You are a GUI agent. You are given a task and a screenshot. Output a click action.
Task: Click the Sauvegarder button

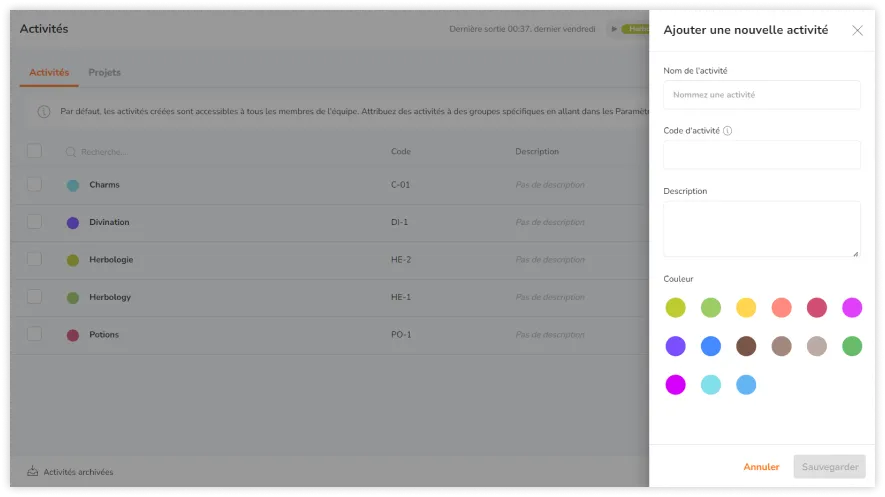pyautogui.click(x=829, y=467)
